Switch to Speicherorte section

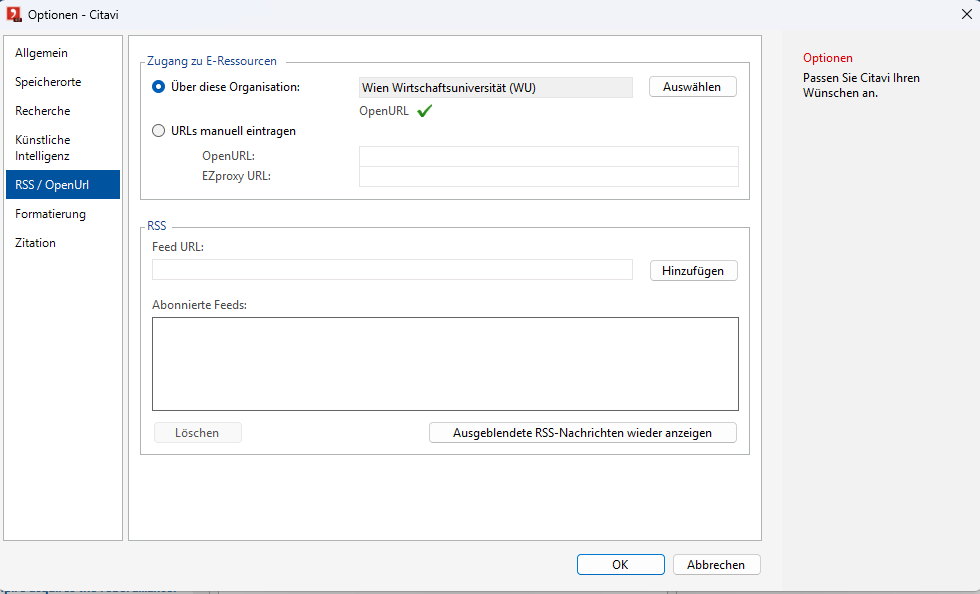point(48,82)
